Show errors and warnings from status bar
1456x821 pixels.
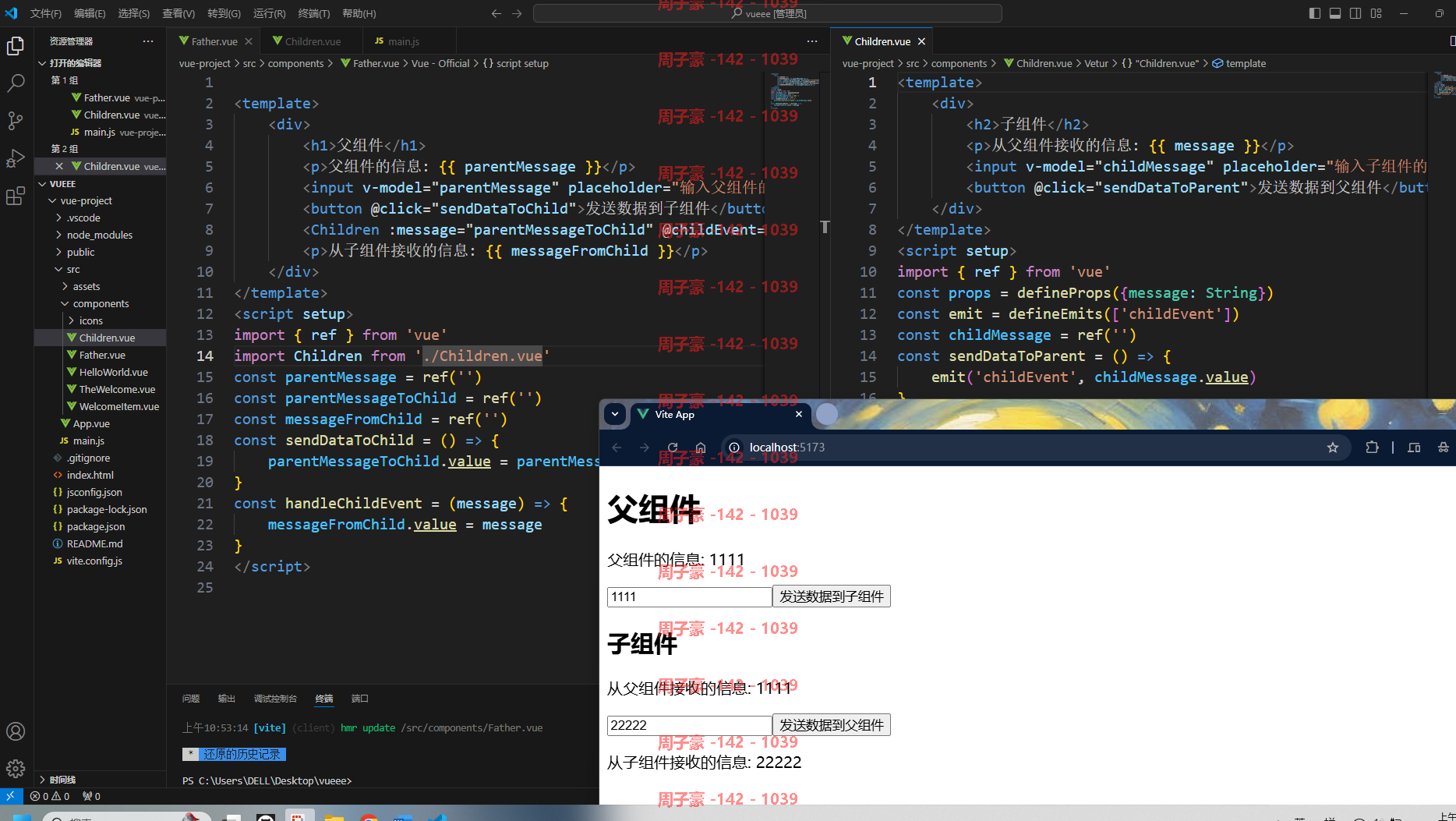[x=50, y=796]
